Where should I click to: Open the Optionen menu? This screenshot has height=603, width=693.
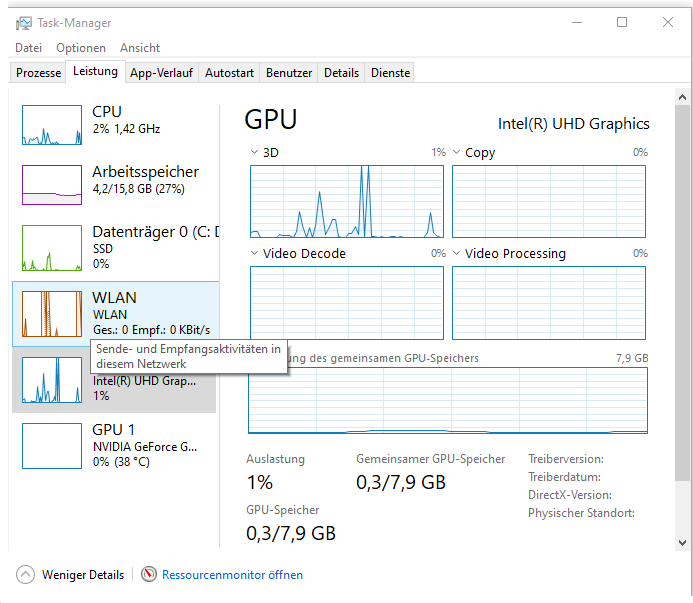(80, 48)
